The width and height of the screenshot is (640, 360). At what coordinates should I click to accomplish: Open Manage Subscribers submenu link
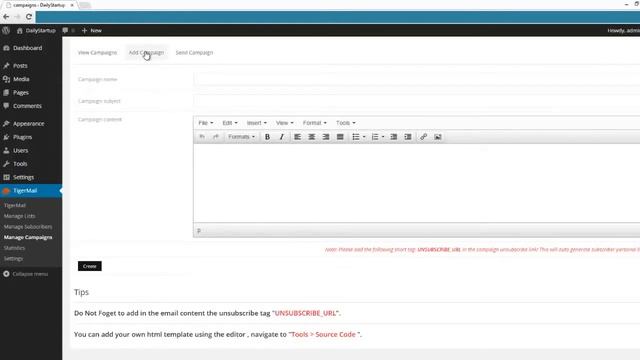(28, 227)
